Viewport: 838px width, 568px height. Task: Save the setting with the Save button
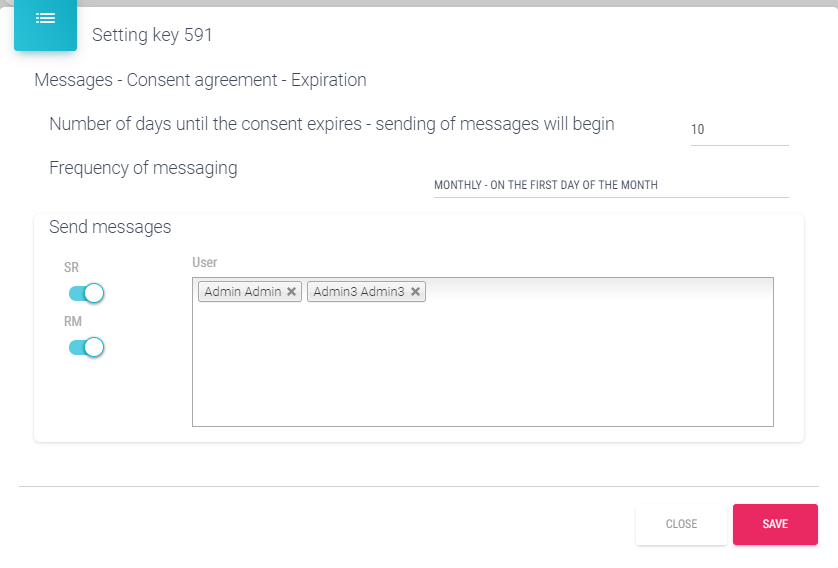pyautogui.click(x=775, y=524)
